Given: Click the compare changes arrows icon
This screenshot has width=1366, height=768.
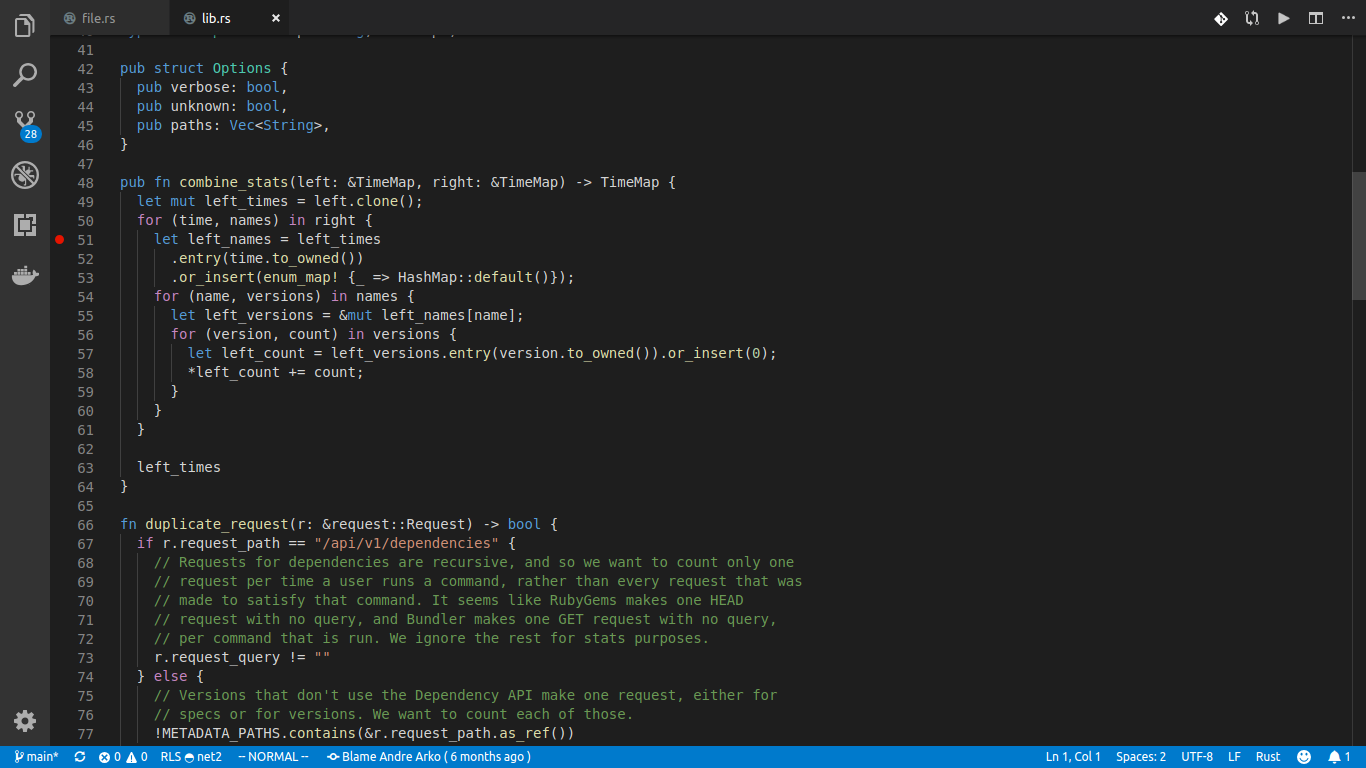Looking at the screenshot, I should pyautogui.click(x=1252, y=18).
